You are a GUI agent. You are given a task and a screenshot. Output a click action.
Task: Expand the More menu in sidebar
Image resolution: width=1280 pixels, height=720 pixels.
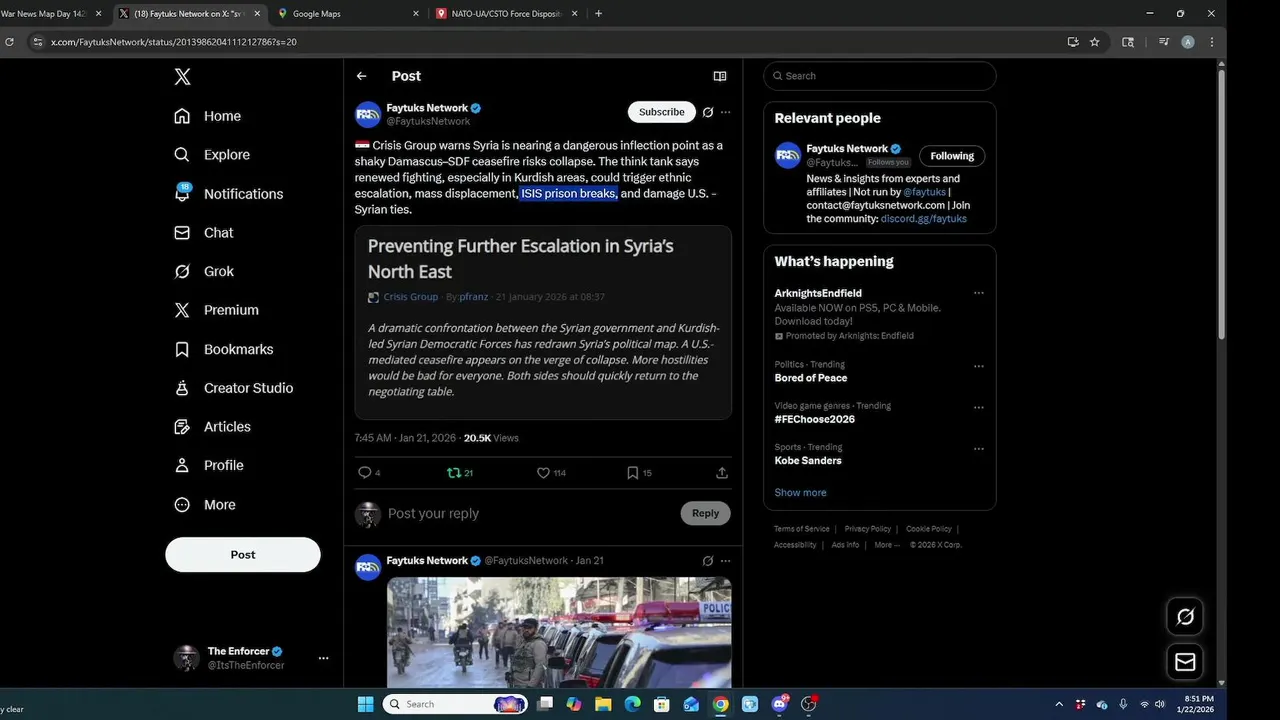tap(206, 505)
